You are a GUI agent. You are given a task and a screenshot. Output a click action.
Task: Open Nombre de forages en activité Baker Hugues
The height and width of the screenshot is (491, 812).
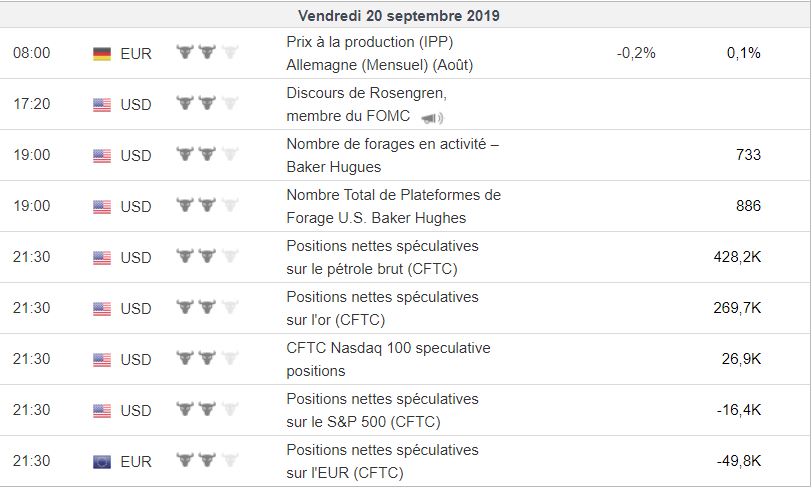click(x=392, y=155)
